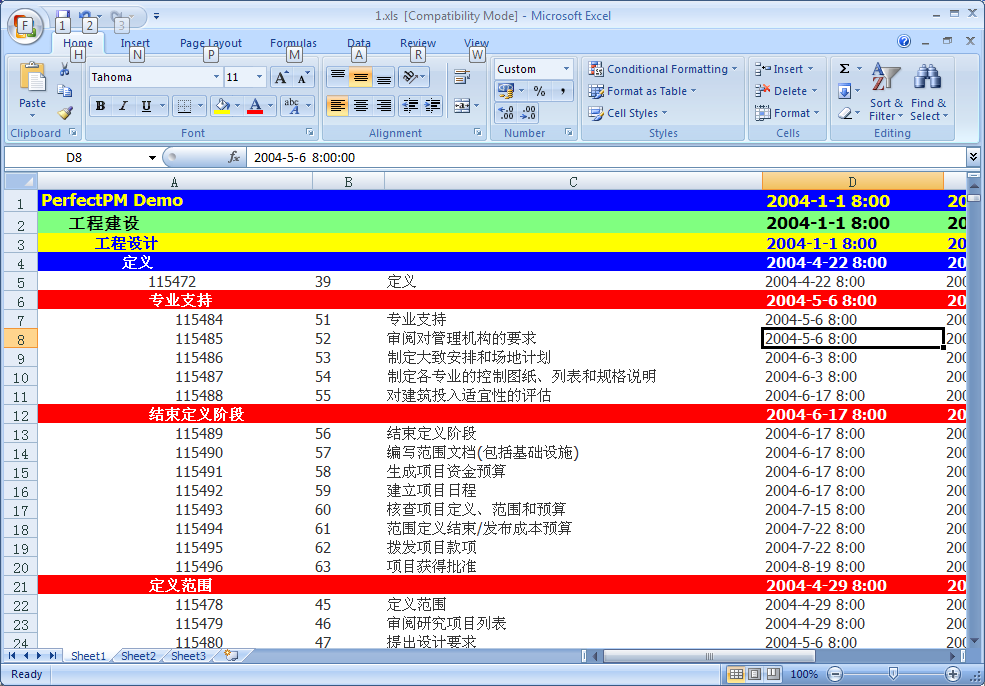Increase font size with Grow Font
Image resolution: width=985 pixels, height=686 pixels.
[281, 77]
